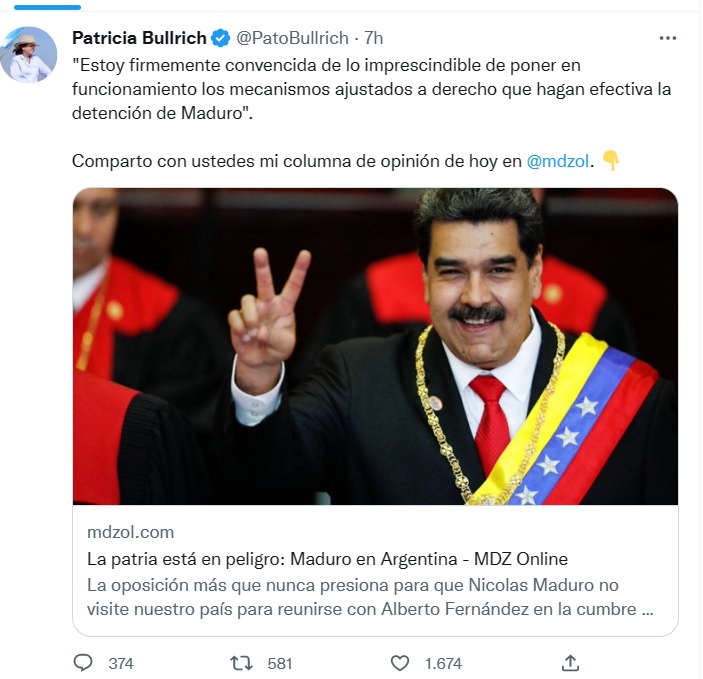Click the article description about Nicolas Maduro

(x=370, y=597)
